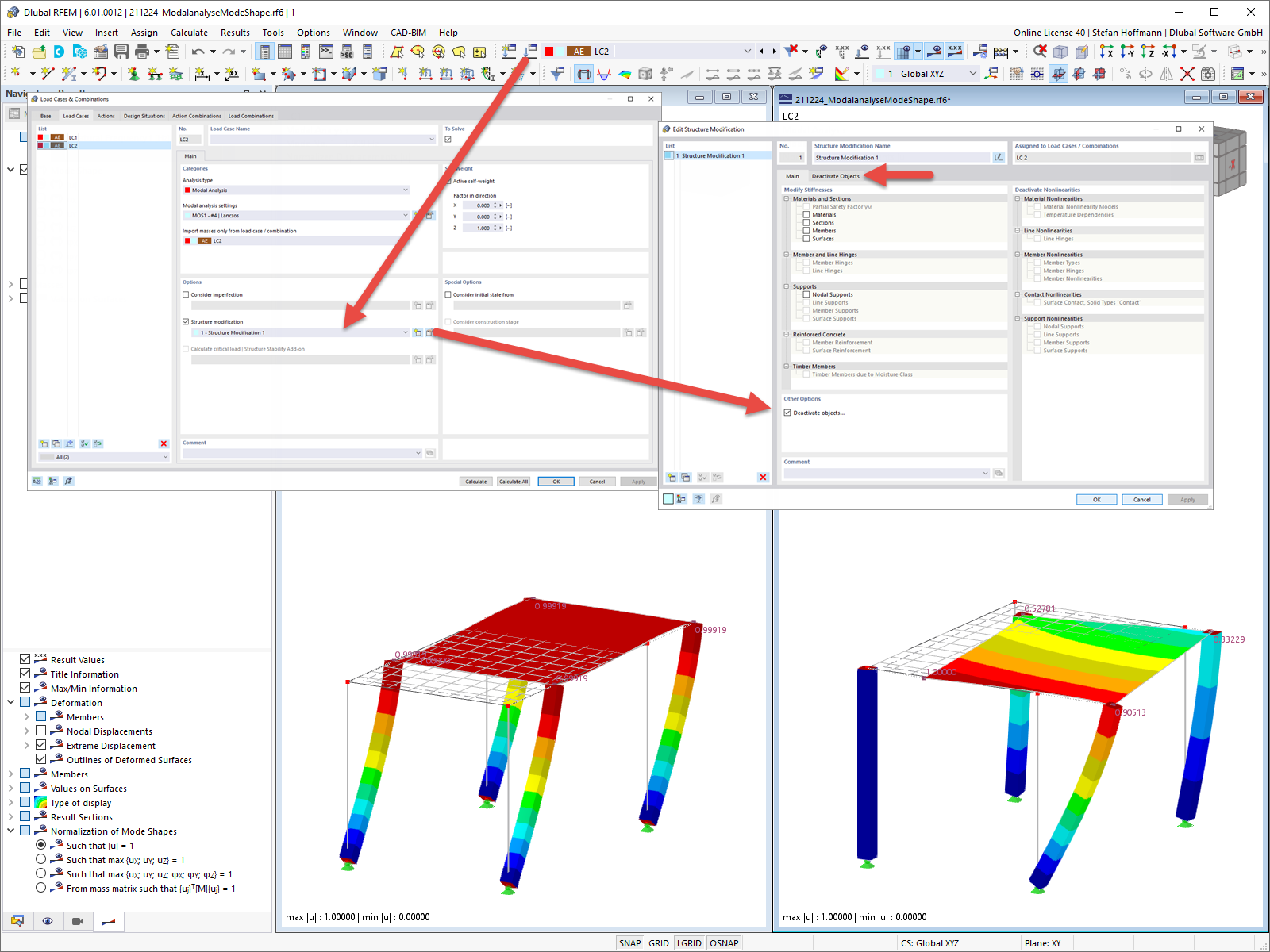Click the filter funnel icon in second toolbar
Viewport: 1270px width, 952px height.
click(x=558, y=74)
